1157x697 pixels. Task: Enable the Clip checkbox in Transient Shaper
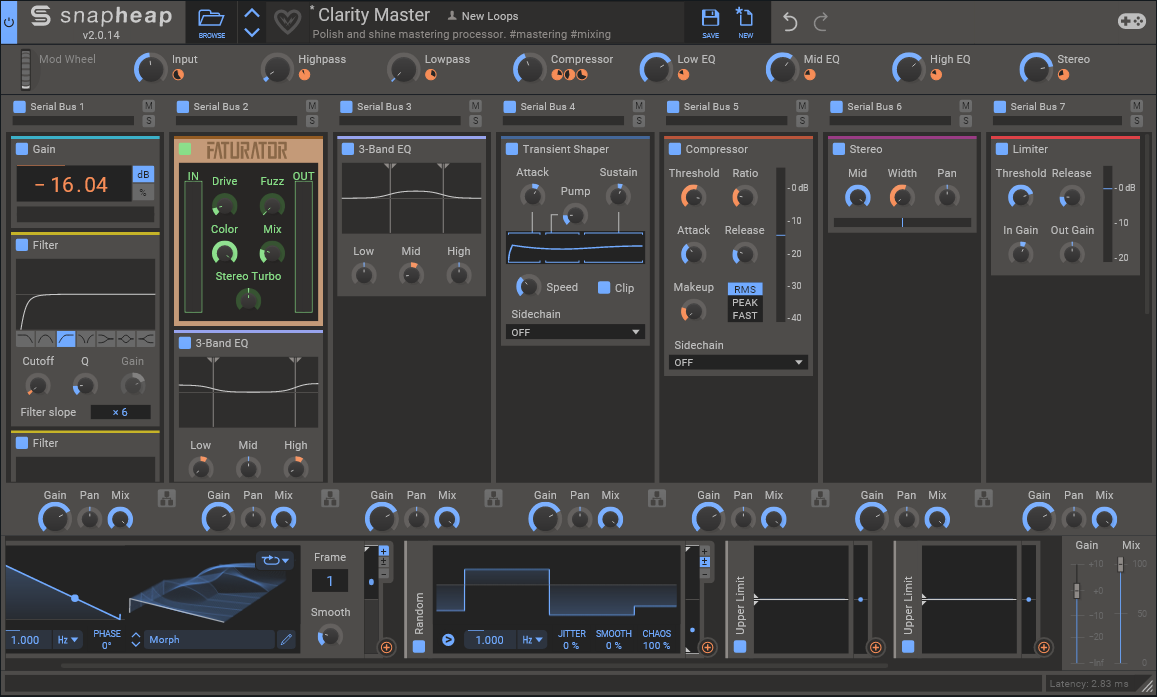click(x=604, y=288)
